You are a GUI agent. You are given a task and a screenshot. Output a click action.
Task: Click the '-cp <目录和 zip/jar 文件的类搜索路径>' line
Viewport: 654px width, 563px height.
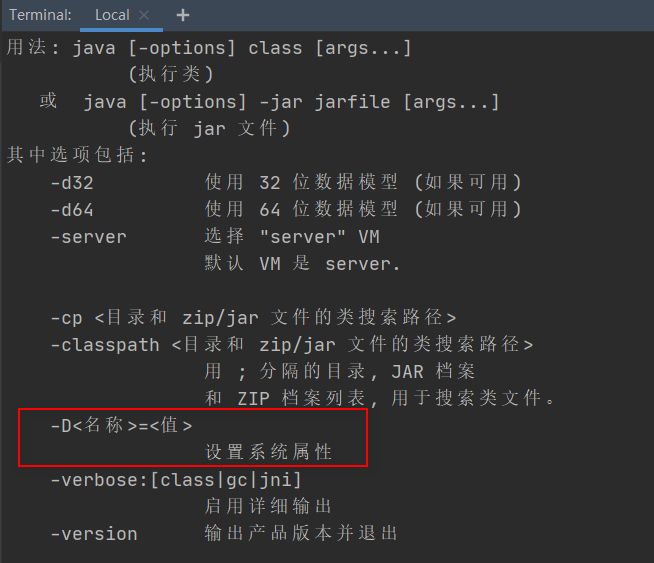click(x=253, y=317)
